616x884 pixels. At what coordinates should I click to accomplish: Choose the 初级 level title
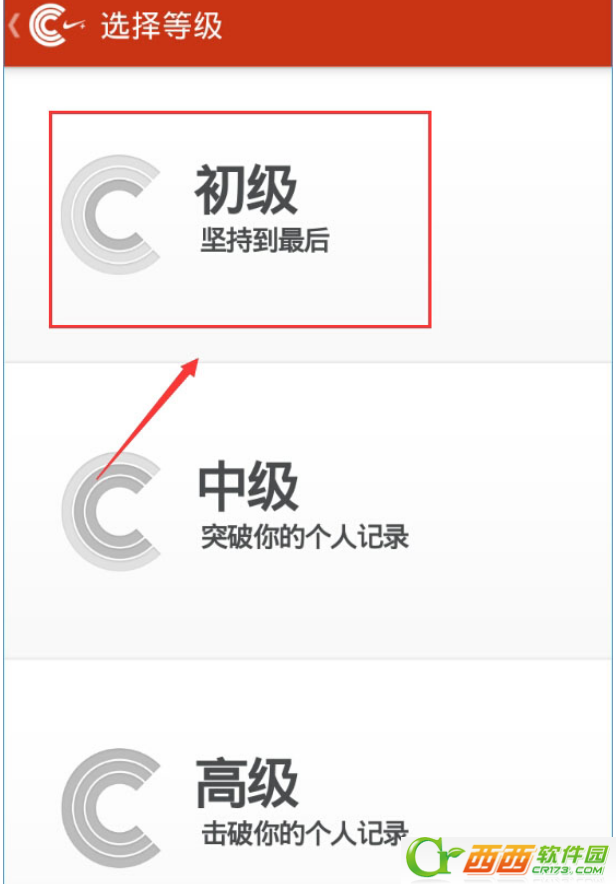click(x=246, y=189)
